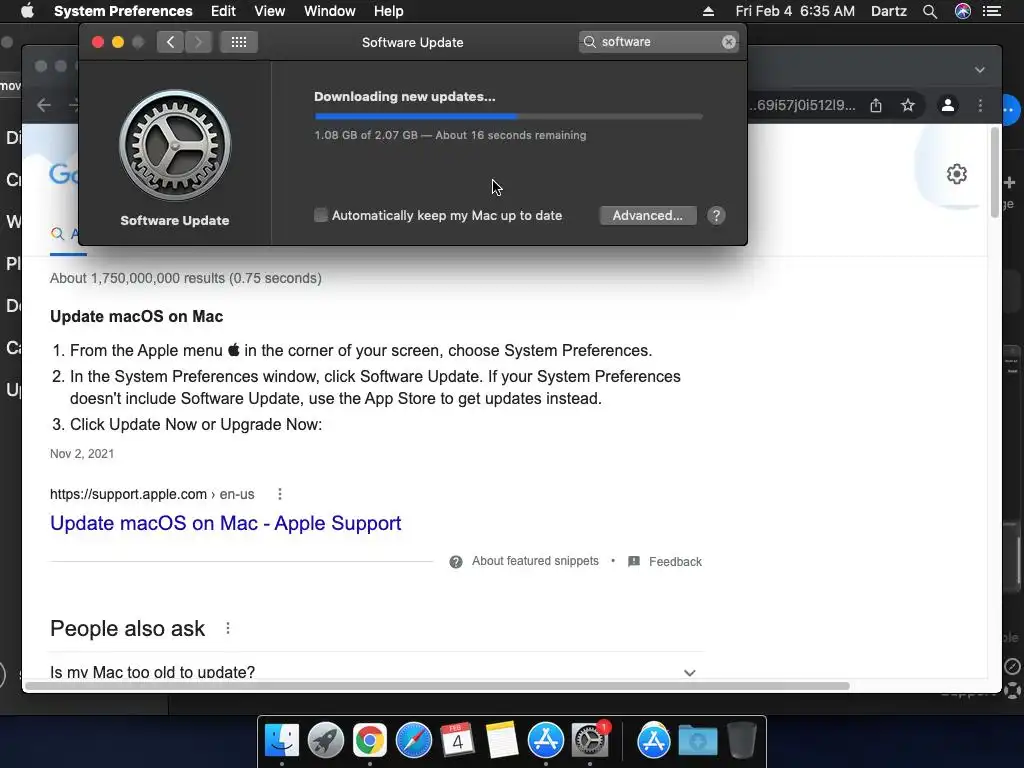Image resolution: width=1024 pixels, height=768 pixels.
Task: Open People also ask options dots
Action: (227, 628)
